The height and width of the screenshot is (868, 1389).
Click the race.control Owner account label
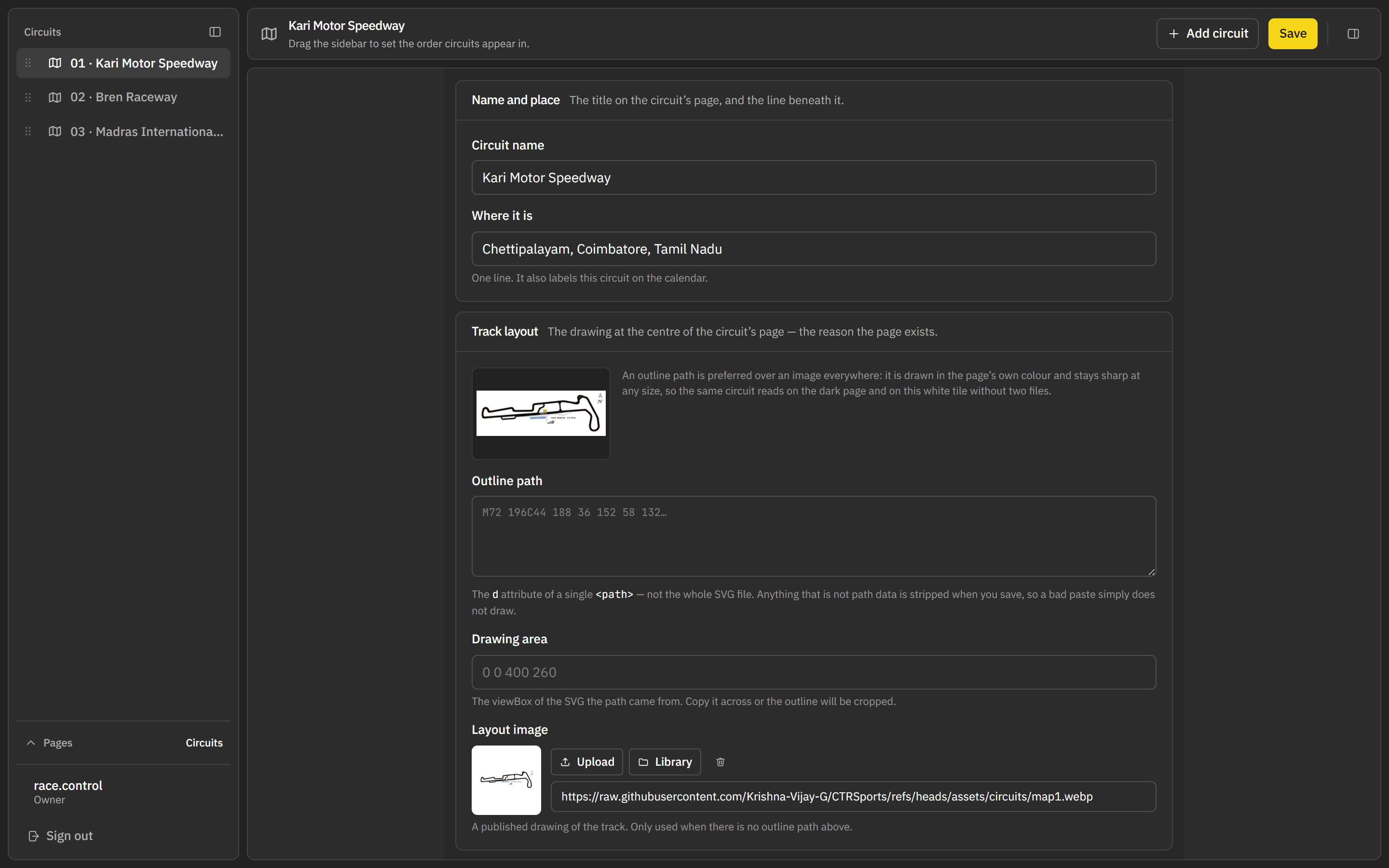[68, 792]
